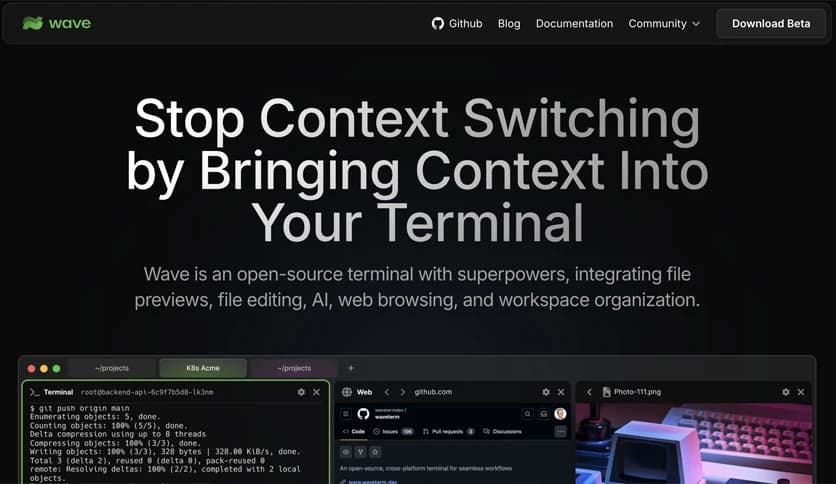The width and height of the screenshot is (836, 484).
Task: Select the first ~/projects tab
Action: pos(112,368)
